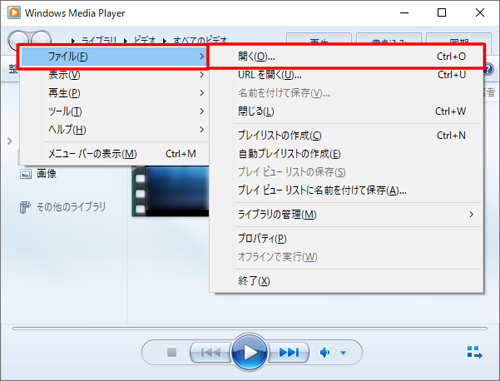Click the arrow next to ライブラリの管理(M)
This screenshot has width=500, height=381.
pyautogui.click(x=471, y=214)
